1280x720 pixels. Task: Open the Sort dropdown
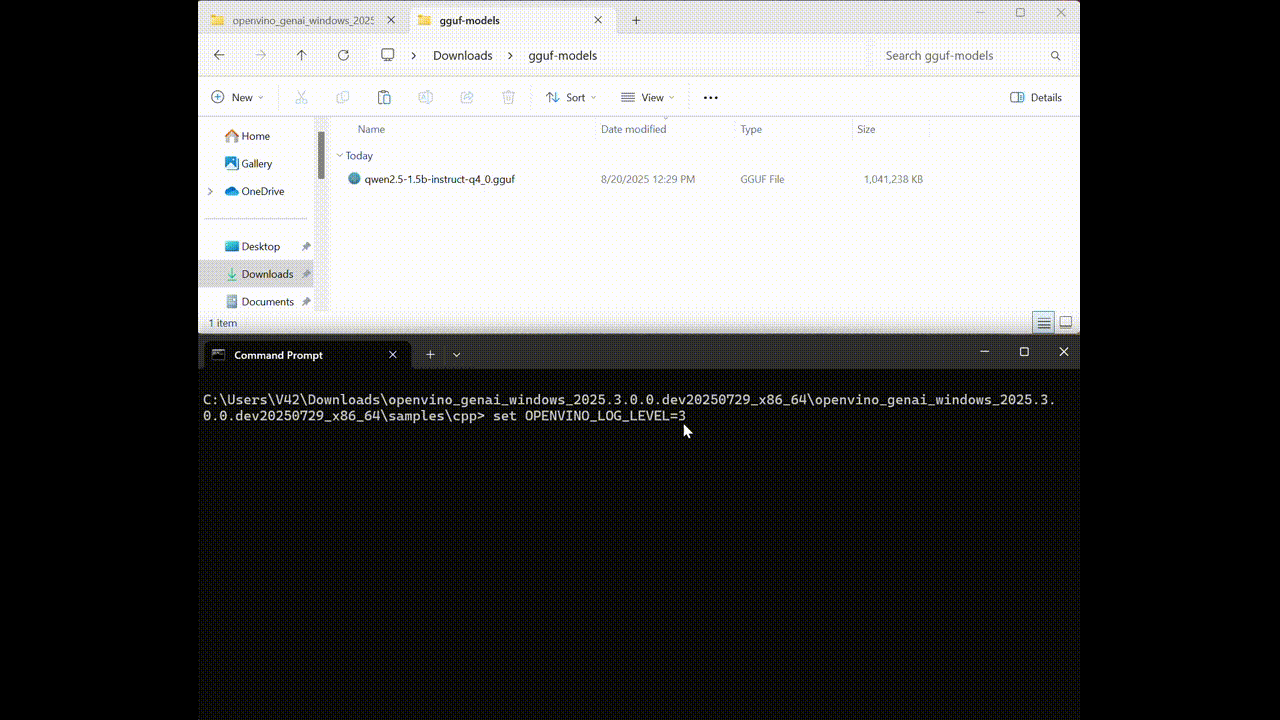click(x=571, y=97)
